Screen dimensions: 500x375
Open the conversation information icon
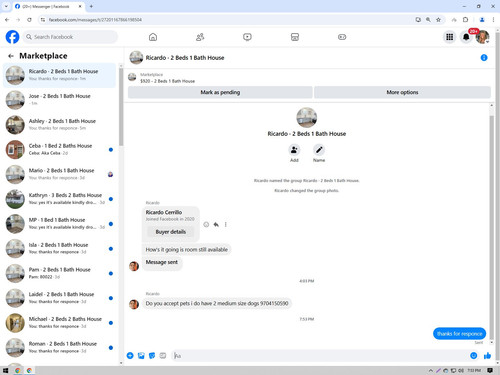(484, 58)
